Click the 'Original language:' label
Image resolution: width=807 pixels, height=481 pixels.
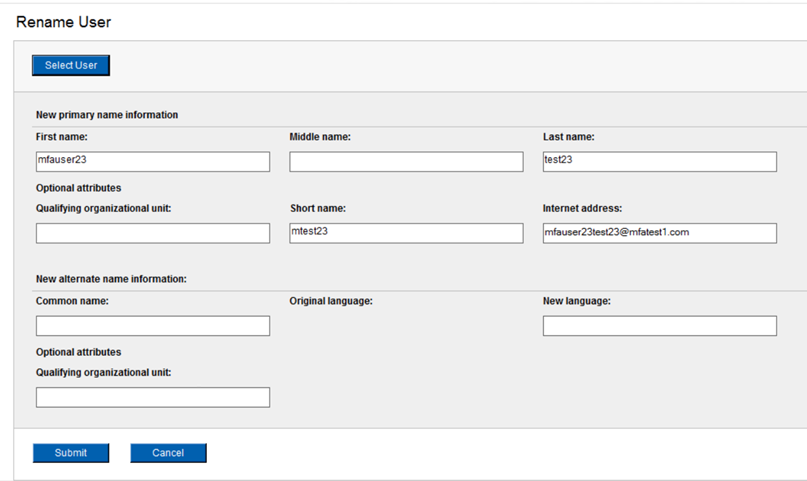tap(331, 301)
